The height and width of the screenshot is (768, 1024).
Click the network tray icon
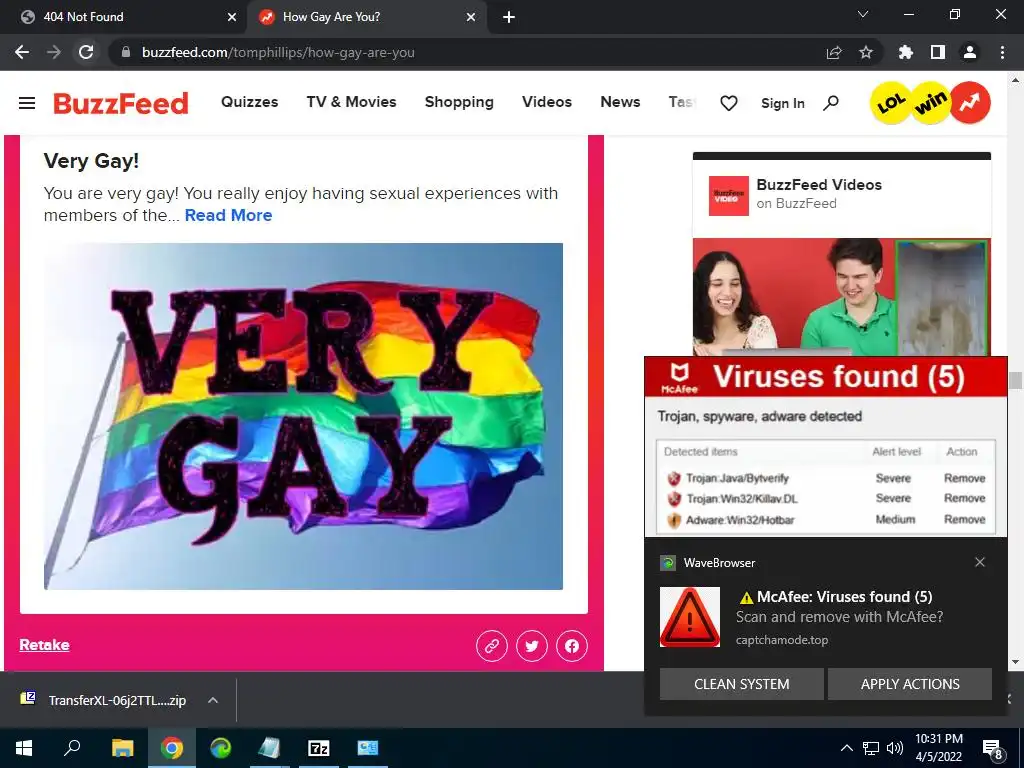coord(871,748)
